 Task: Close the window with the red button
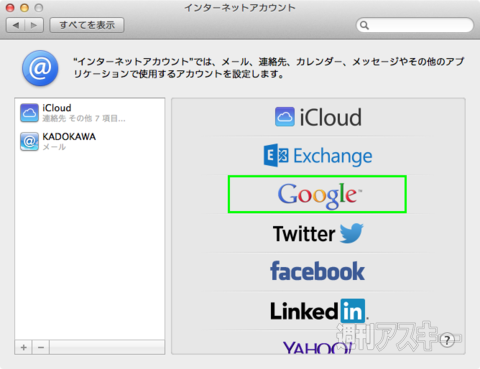point(10,7)
